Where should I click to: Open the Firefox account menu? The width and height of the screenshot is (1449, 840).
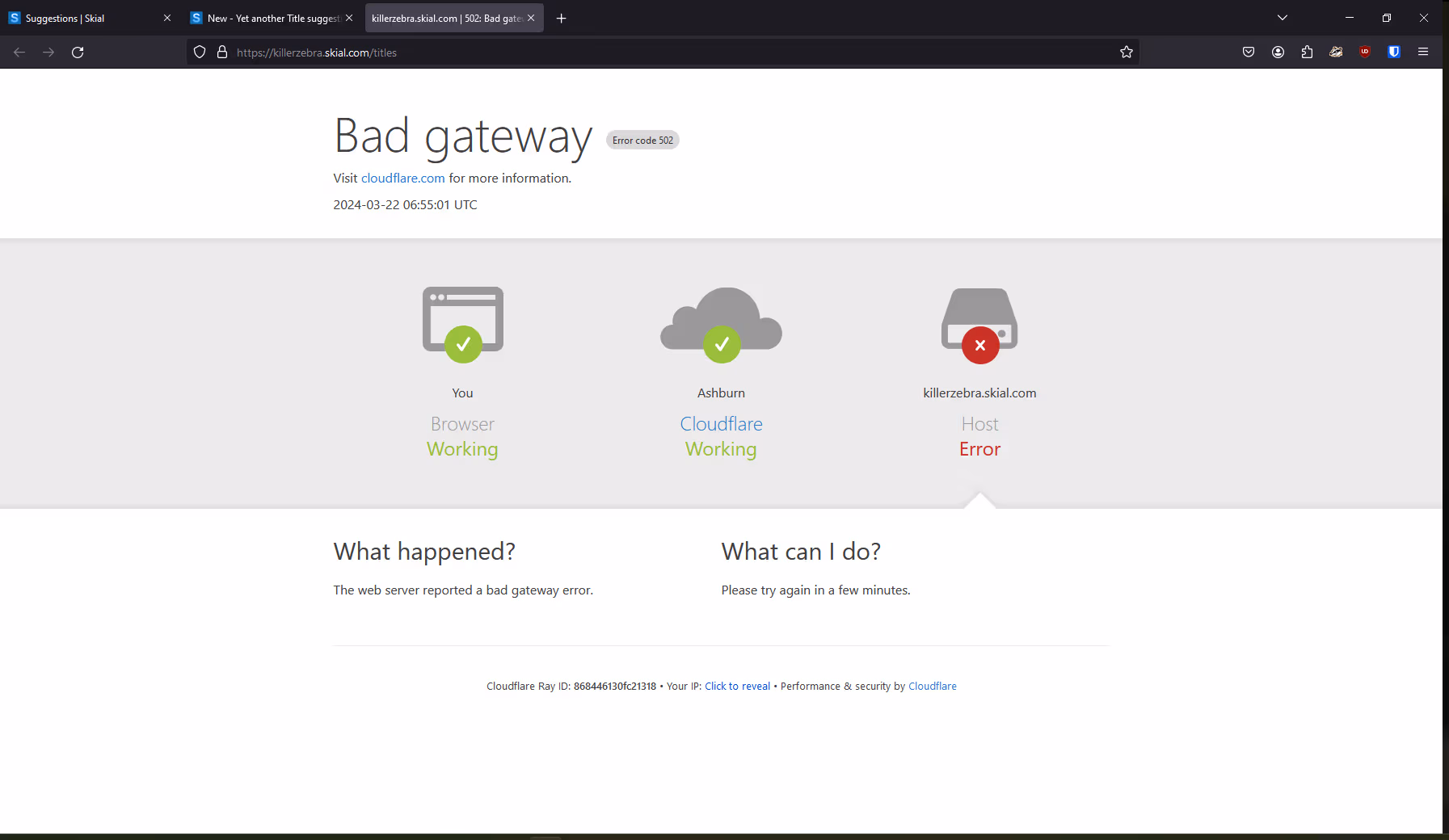coord(1278,52)
